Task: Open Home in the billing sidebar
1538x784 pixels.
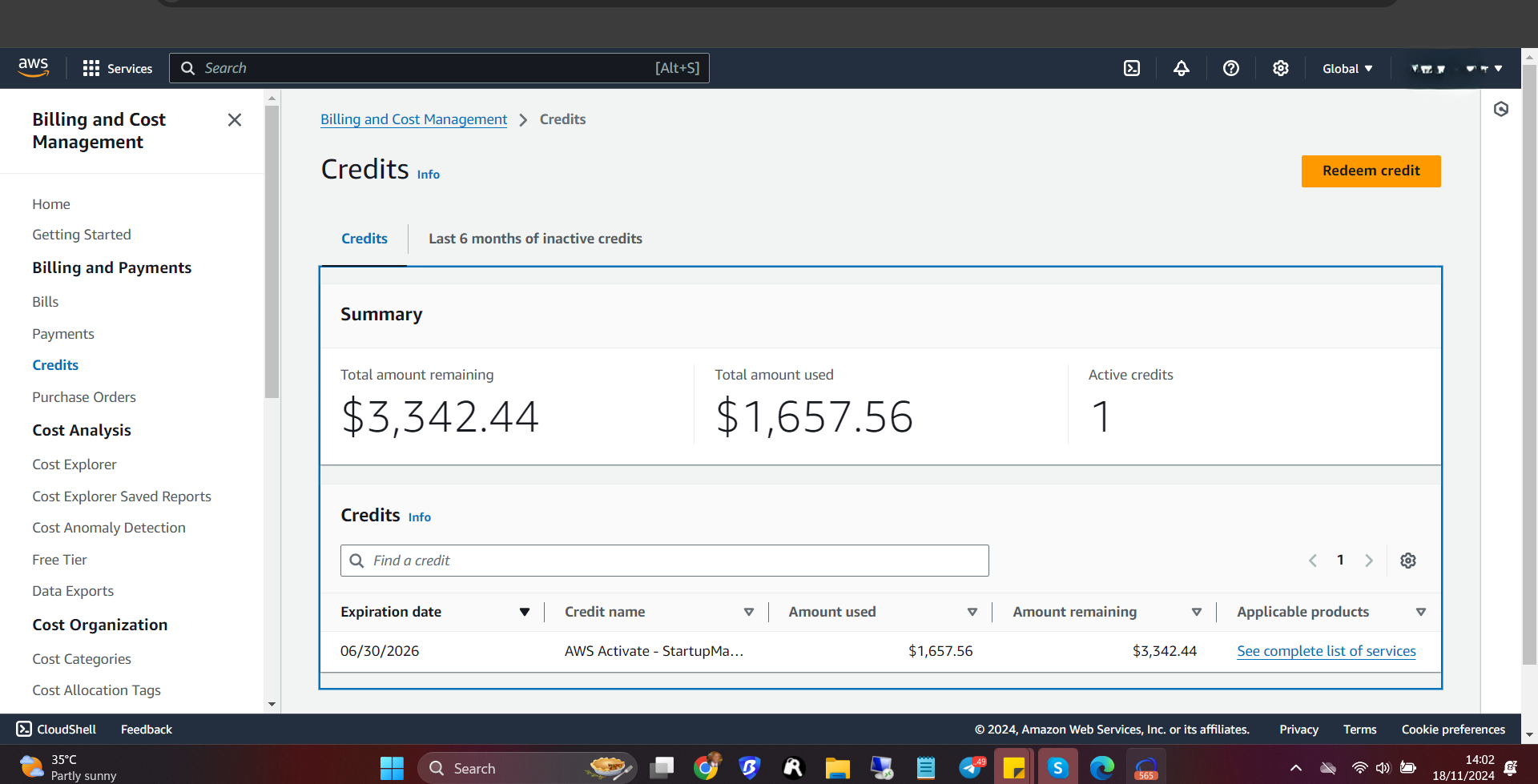Action: coord(51,204)
